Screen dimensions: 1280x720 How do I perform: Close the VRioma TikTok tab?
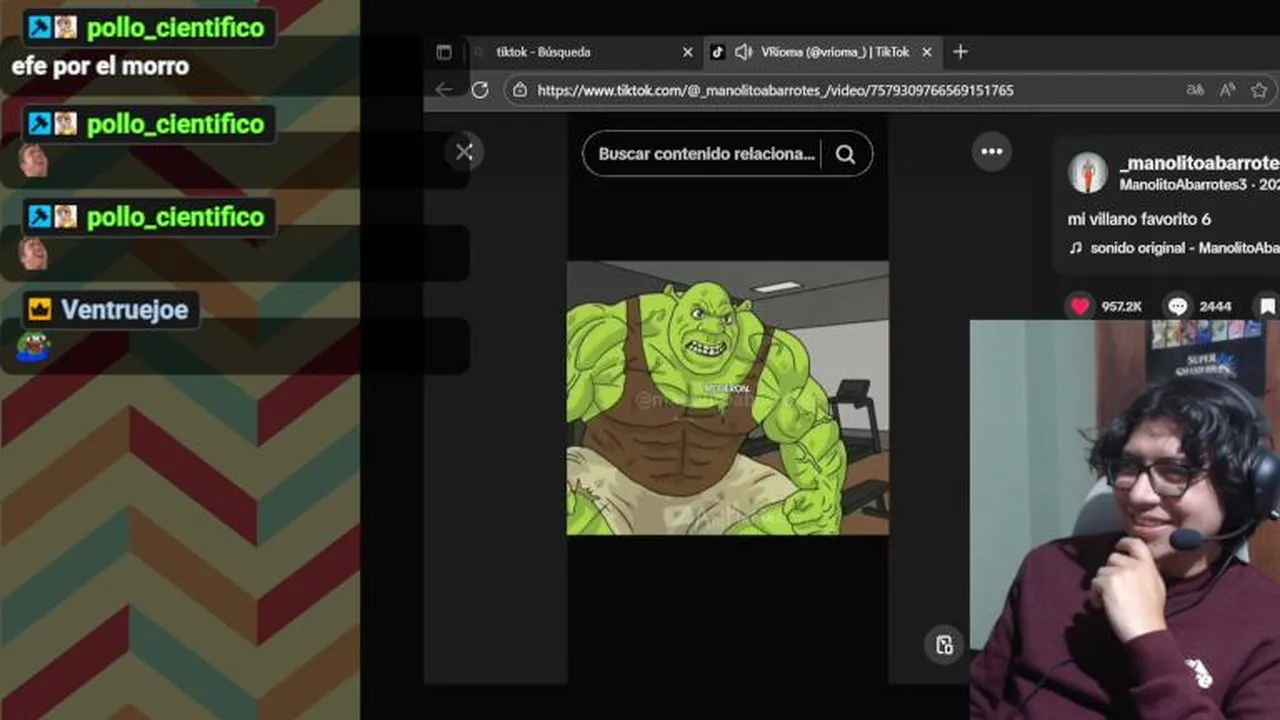coord(927,52)
